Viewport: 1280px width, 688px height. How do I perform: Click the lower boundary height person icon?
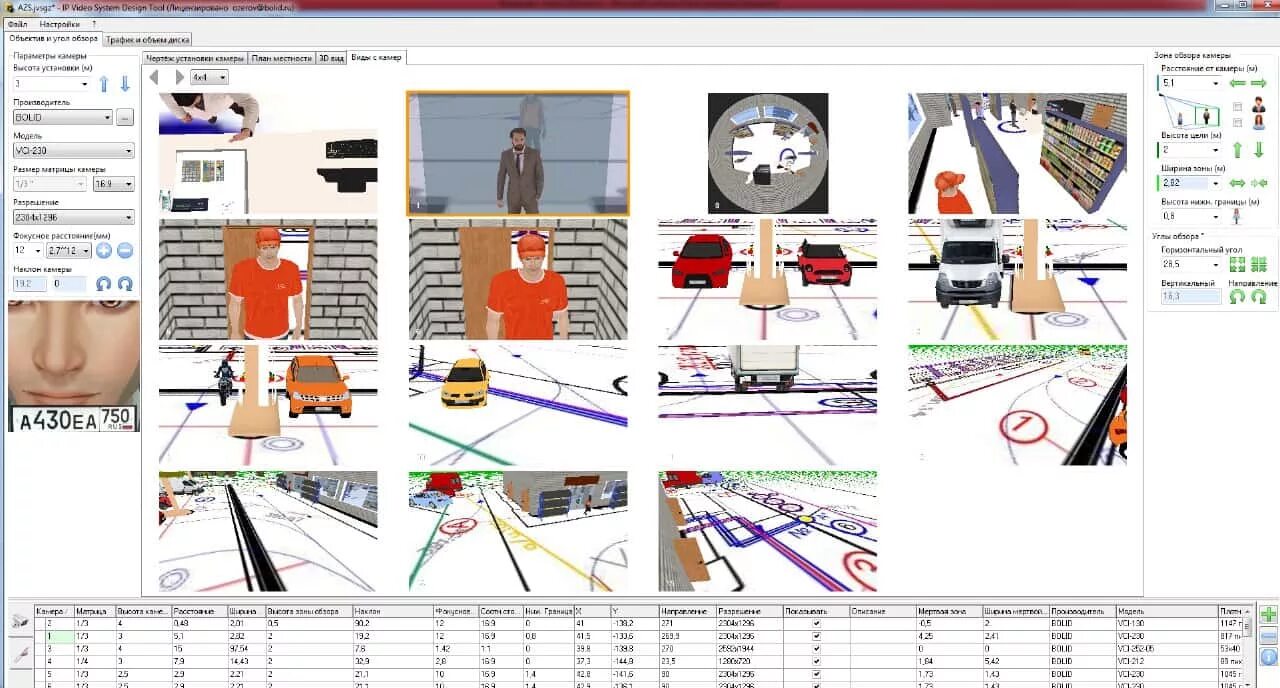1237,216
